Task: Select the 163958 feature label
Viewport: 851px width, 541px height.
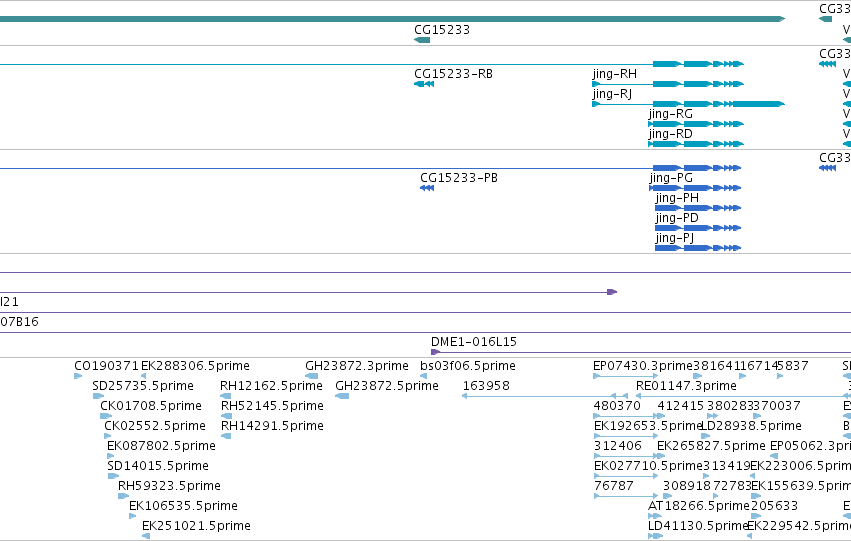Action: tap(486, 386)
